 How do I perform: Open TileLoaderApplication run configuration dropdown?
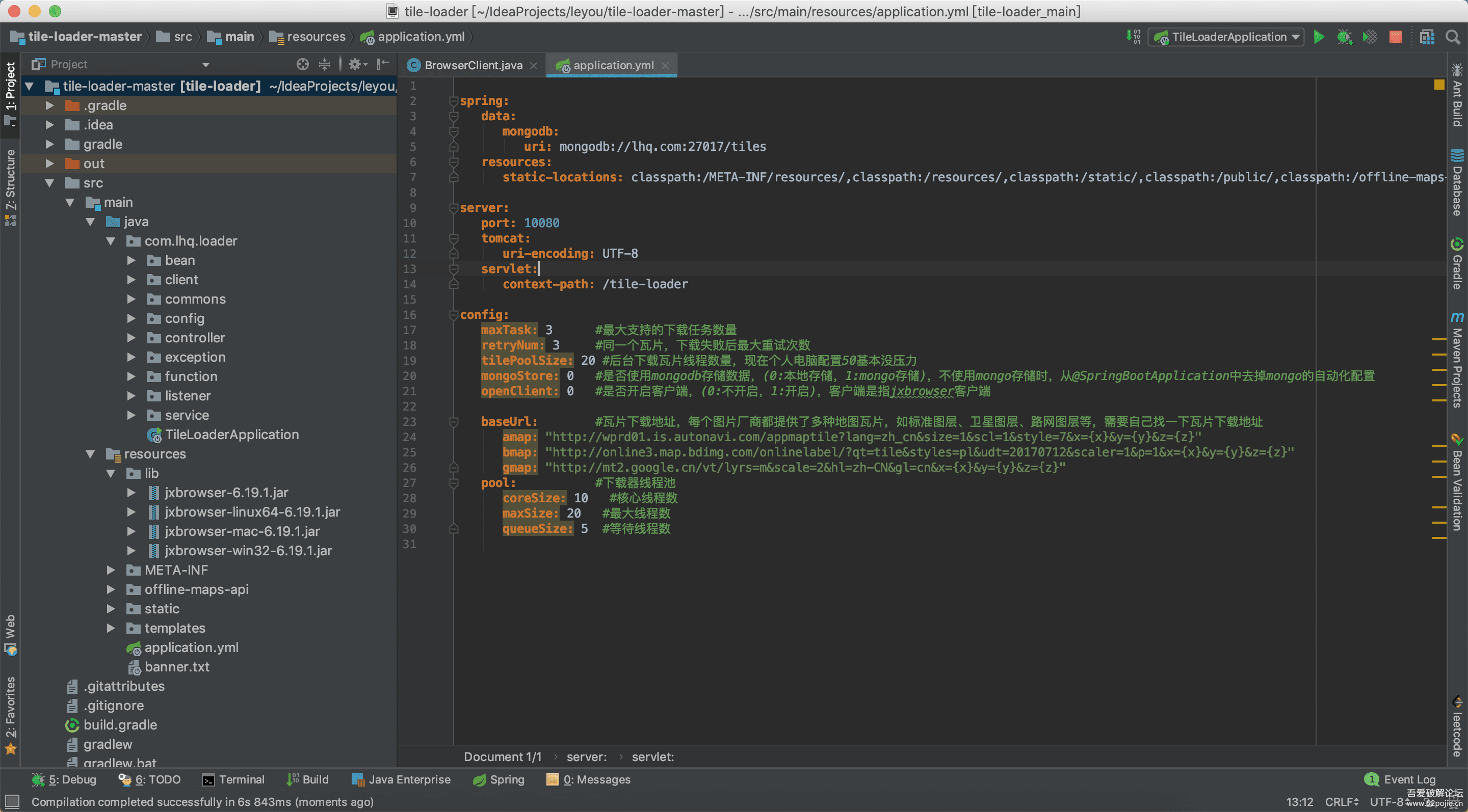pyautogui.click(x=1230, y=37)
